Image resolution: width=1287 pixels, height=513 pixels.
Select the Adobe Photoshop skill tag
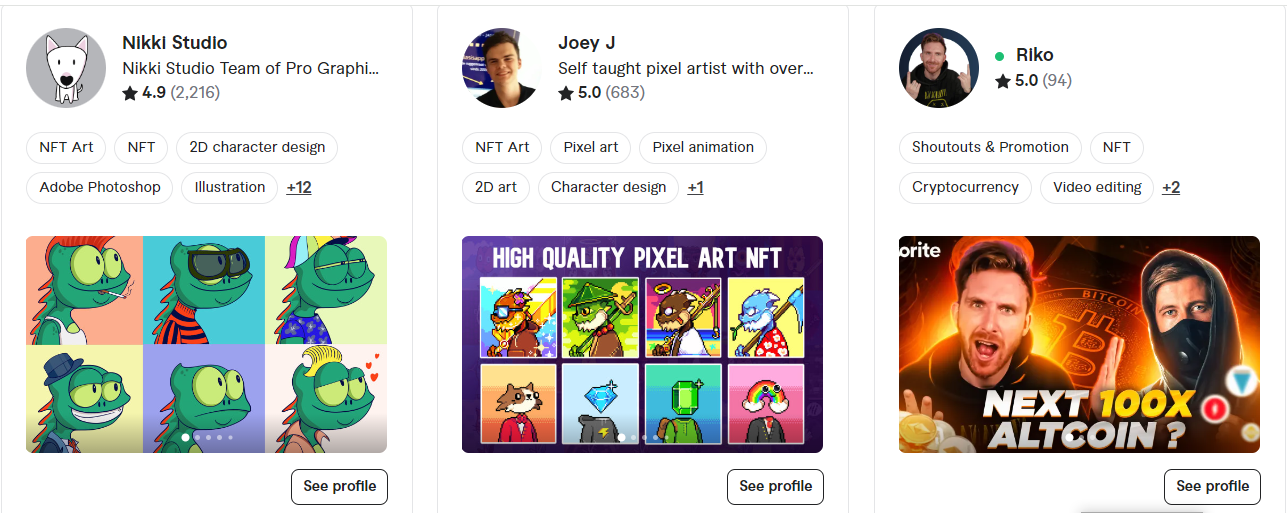(100, 187)
